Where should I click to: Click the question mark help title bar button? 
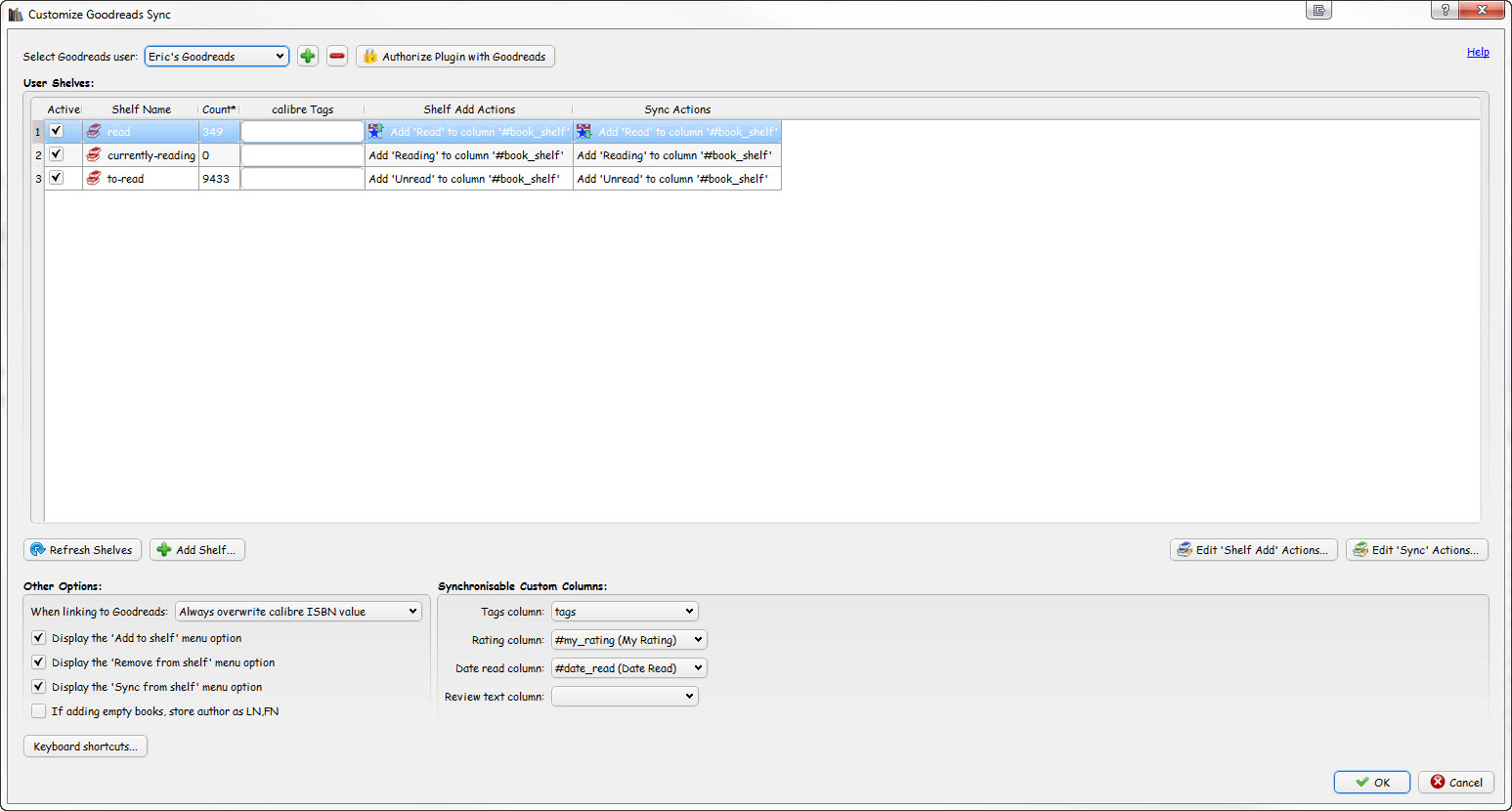(x=1445, y=10)
